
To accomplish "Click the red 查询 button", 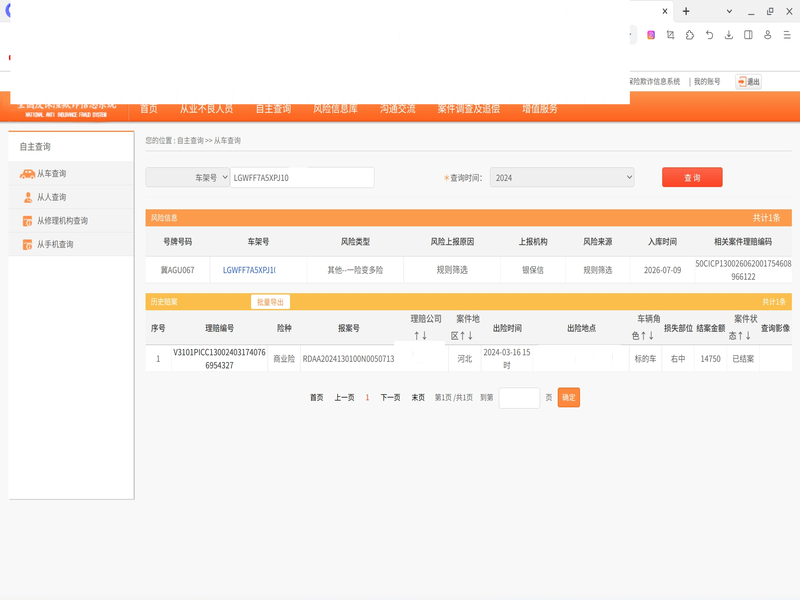I will (x=692, y=178).
